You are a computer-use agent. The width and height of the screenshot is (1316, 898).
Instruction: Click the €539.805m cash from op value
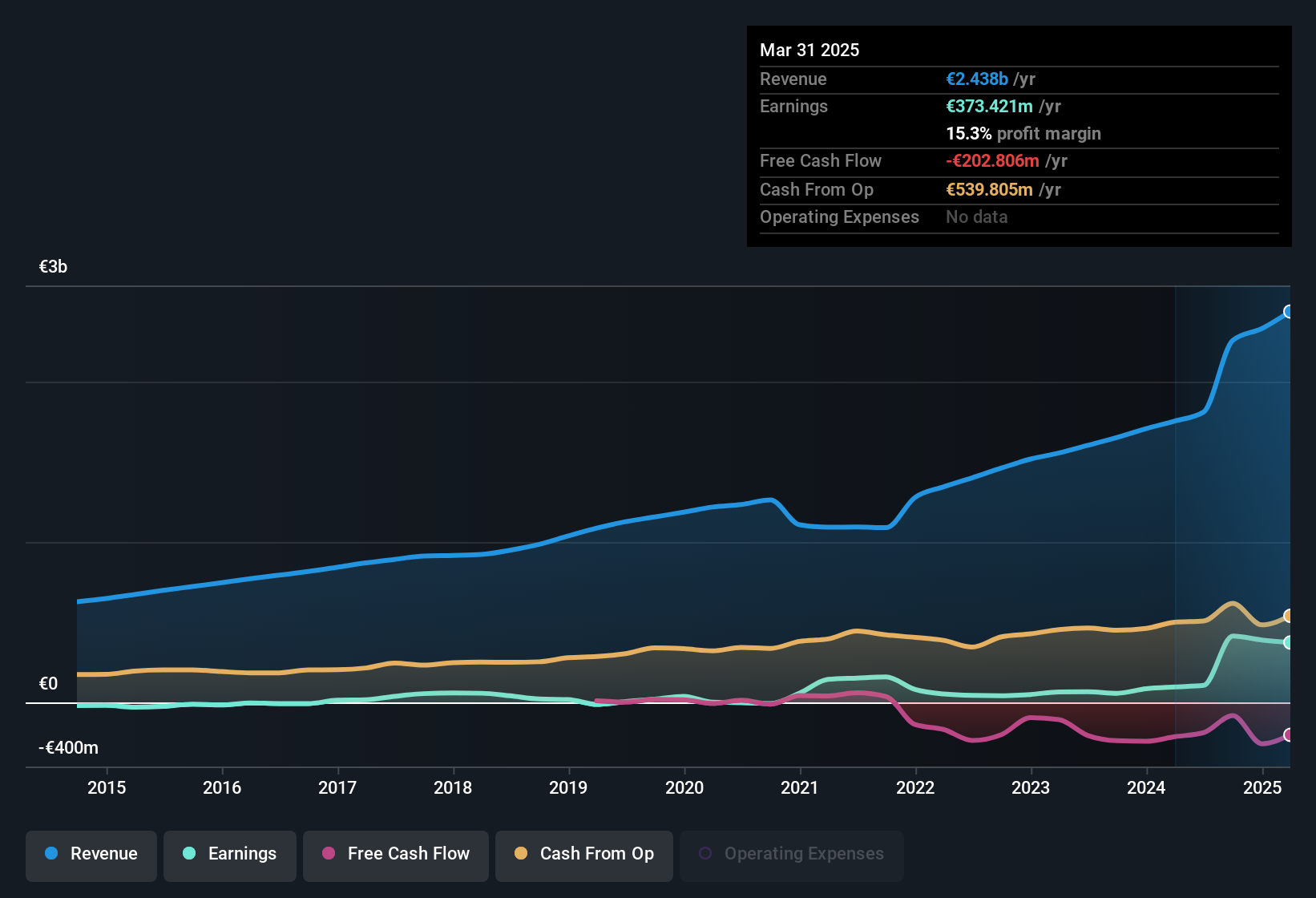click(989, 189)
